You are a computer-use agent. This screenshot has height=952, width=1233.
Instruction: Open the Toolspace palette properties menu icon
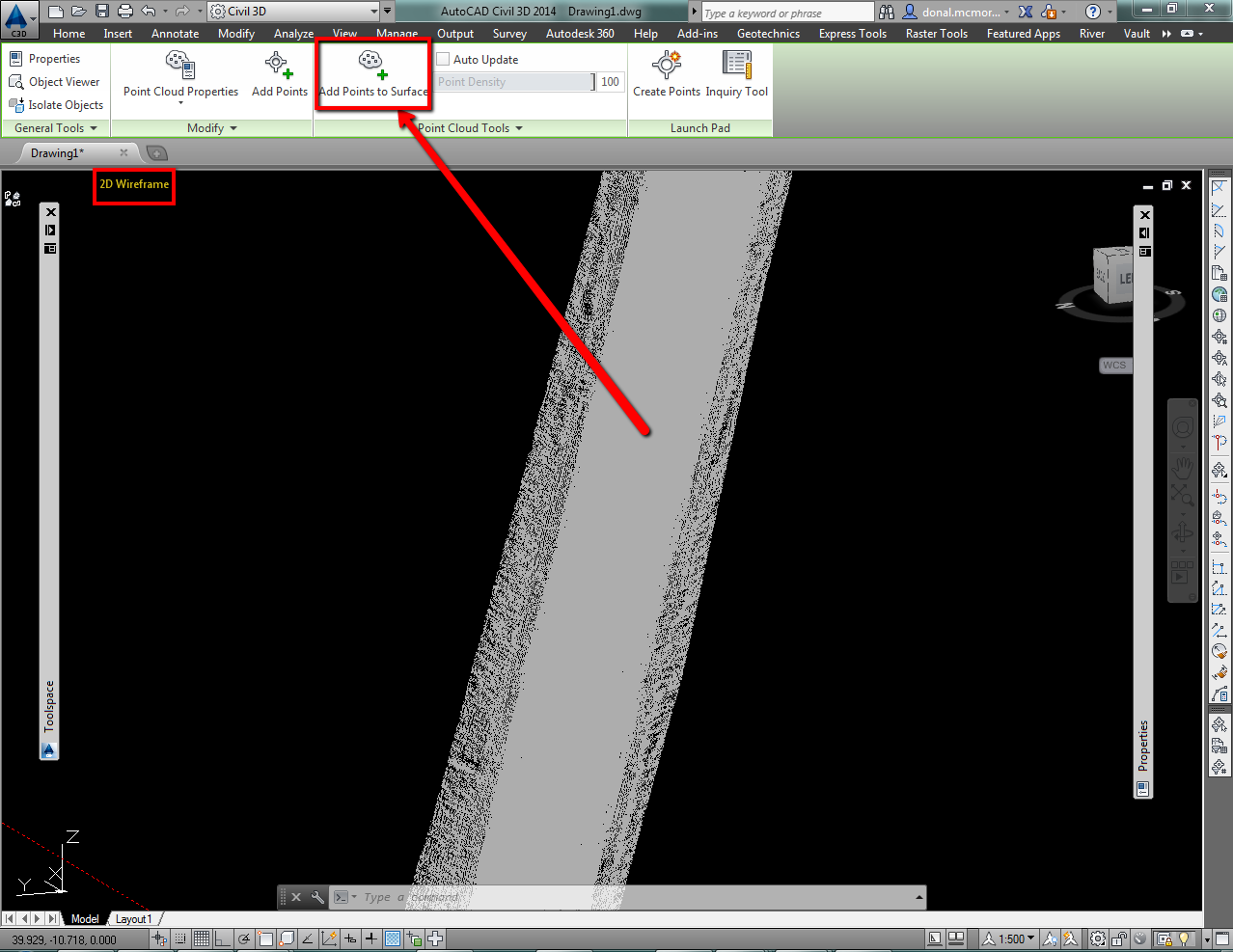point(50,249)
